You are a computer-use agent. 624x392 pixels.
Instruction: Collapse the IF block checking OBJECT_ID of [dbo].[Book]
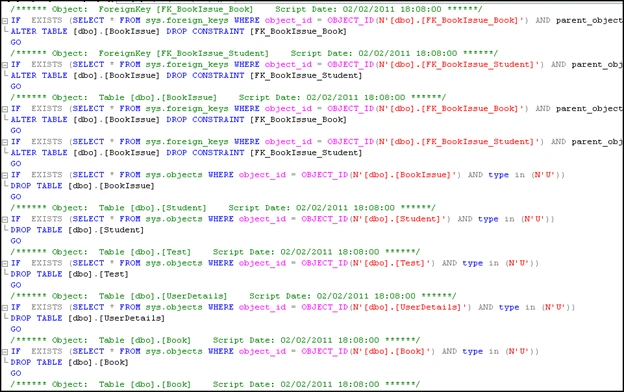coord(5,352)
